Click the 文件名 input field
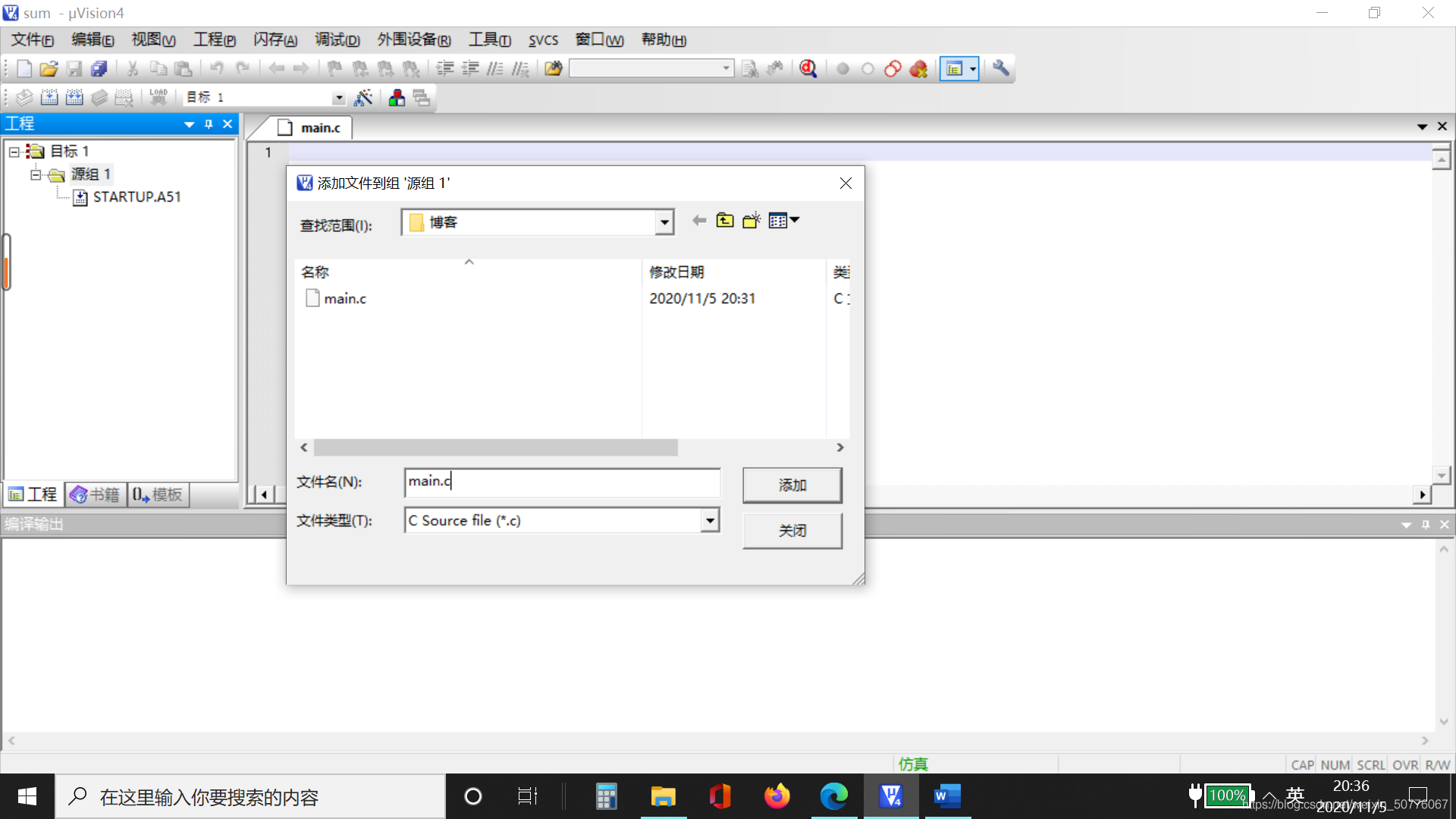This screenshot has width=1456, height=819. pyautogui.click(x=562, y=482)
